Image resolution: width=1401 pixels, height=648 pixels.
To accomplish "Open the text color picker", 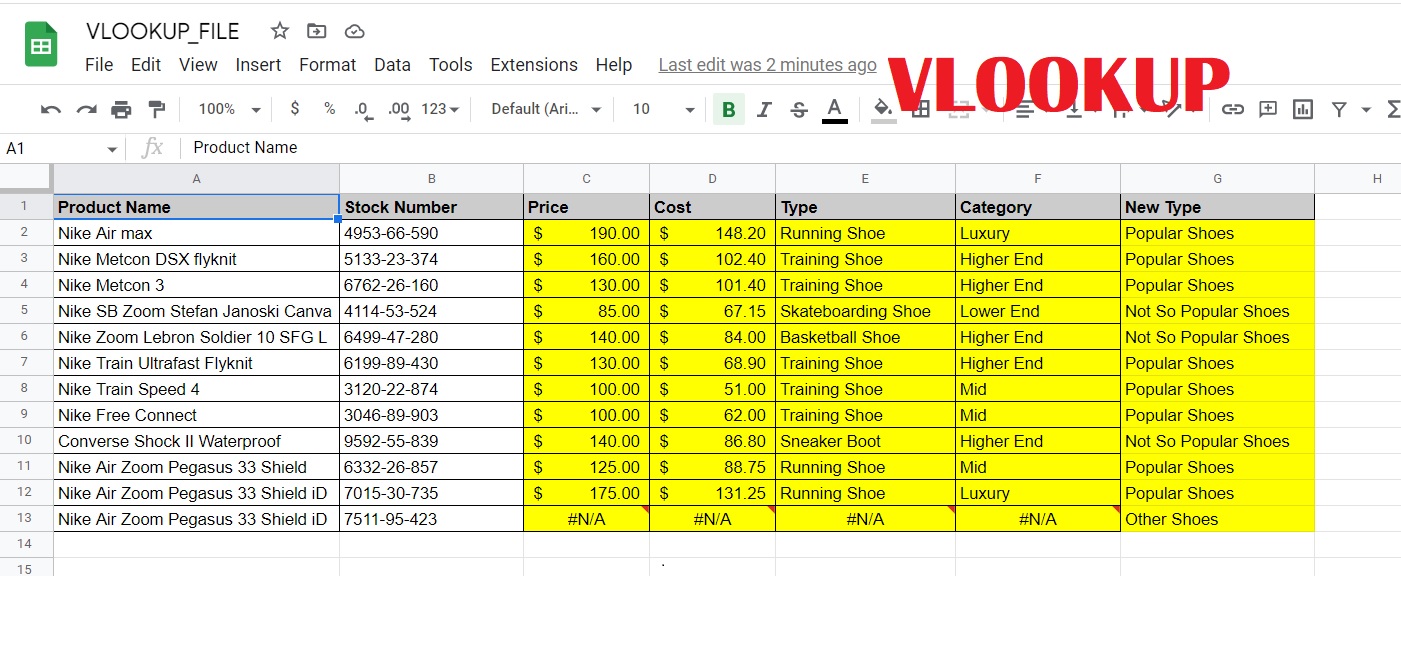I will point(835,110).
